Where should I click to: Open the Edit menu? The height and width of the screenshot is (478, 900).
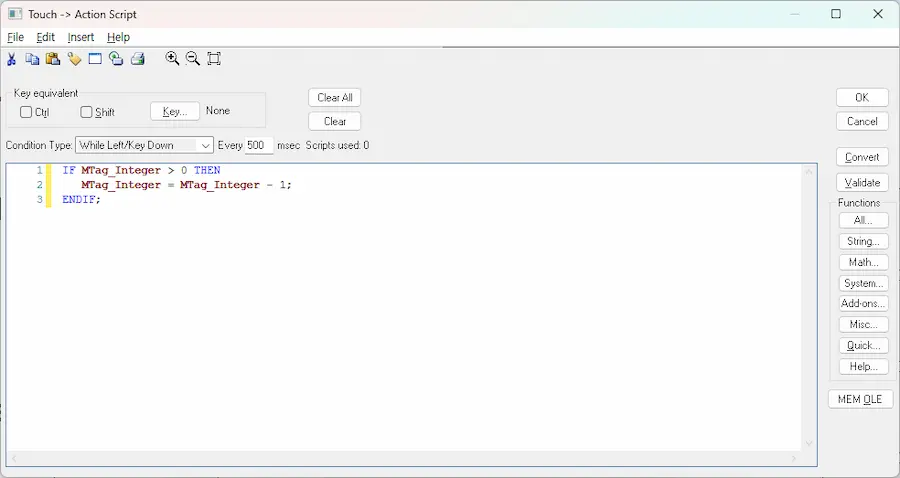click(x=45, y=37)
